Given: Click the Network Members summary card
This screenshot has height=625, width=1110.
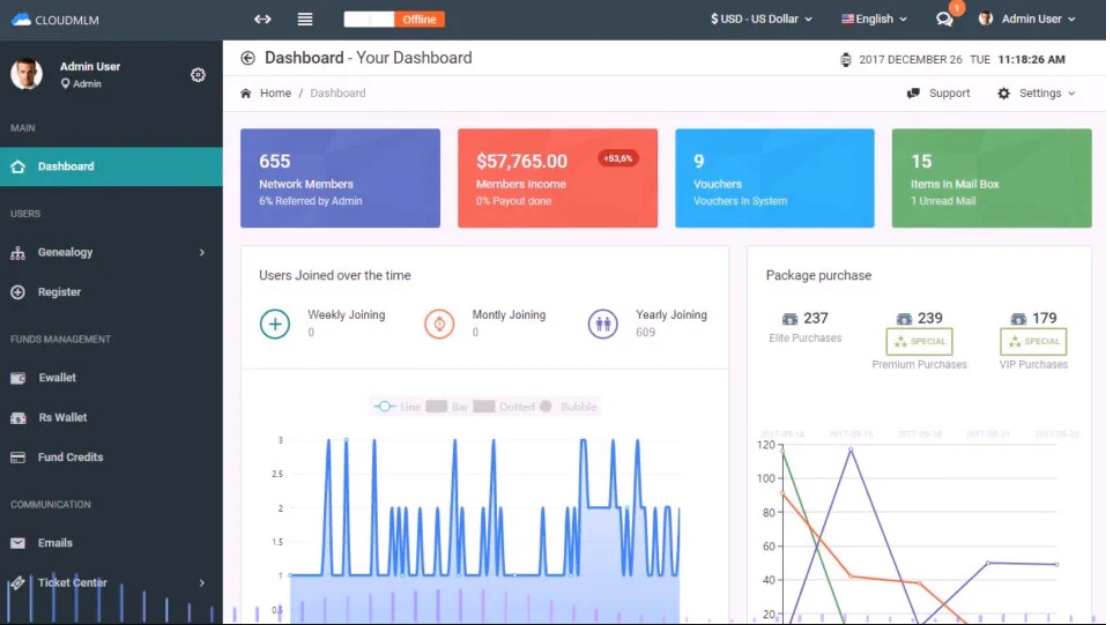Looking at the screenshot, I should pyautogui.click(x=340, y=178).
